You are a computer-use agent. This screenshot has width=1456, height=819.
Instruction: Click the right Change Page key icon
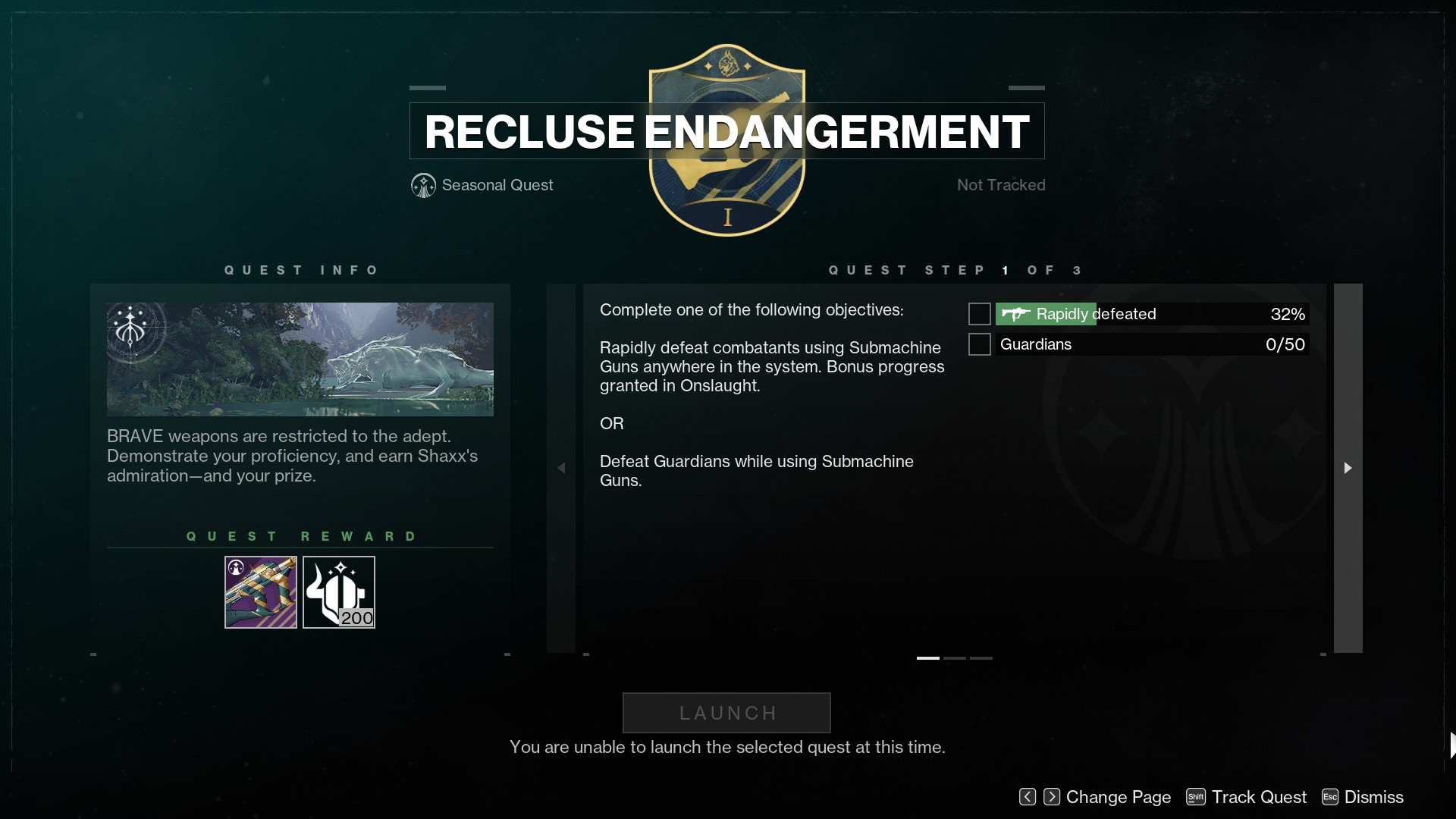pyautogui.click(x=1052, y=797)
